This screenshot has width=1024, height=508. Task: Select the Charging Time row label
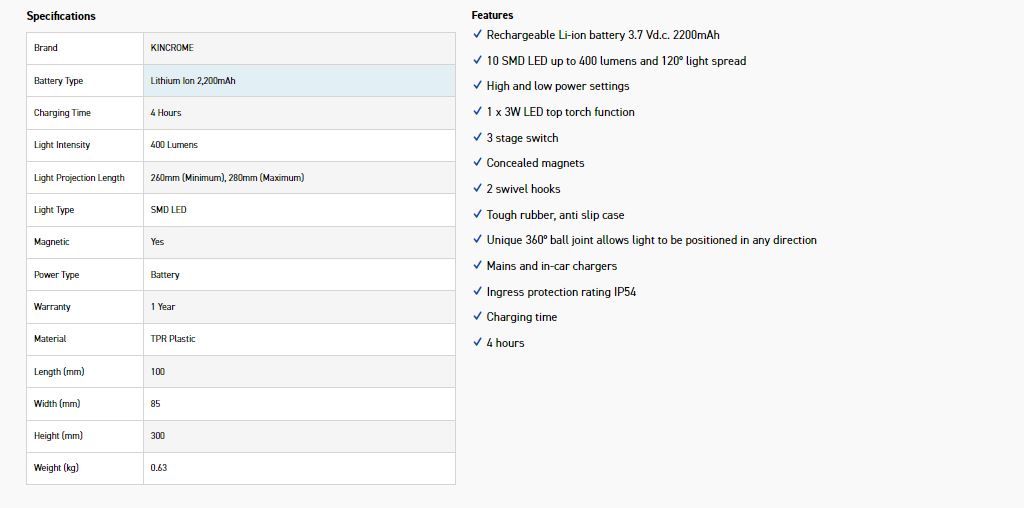point(62,113)
